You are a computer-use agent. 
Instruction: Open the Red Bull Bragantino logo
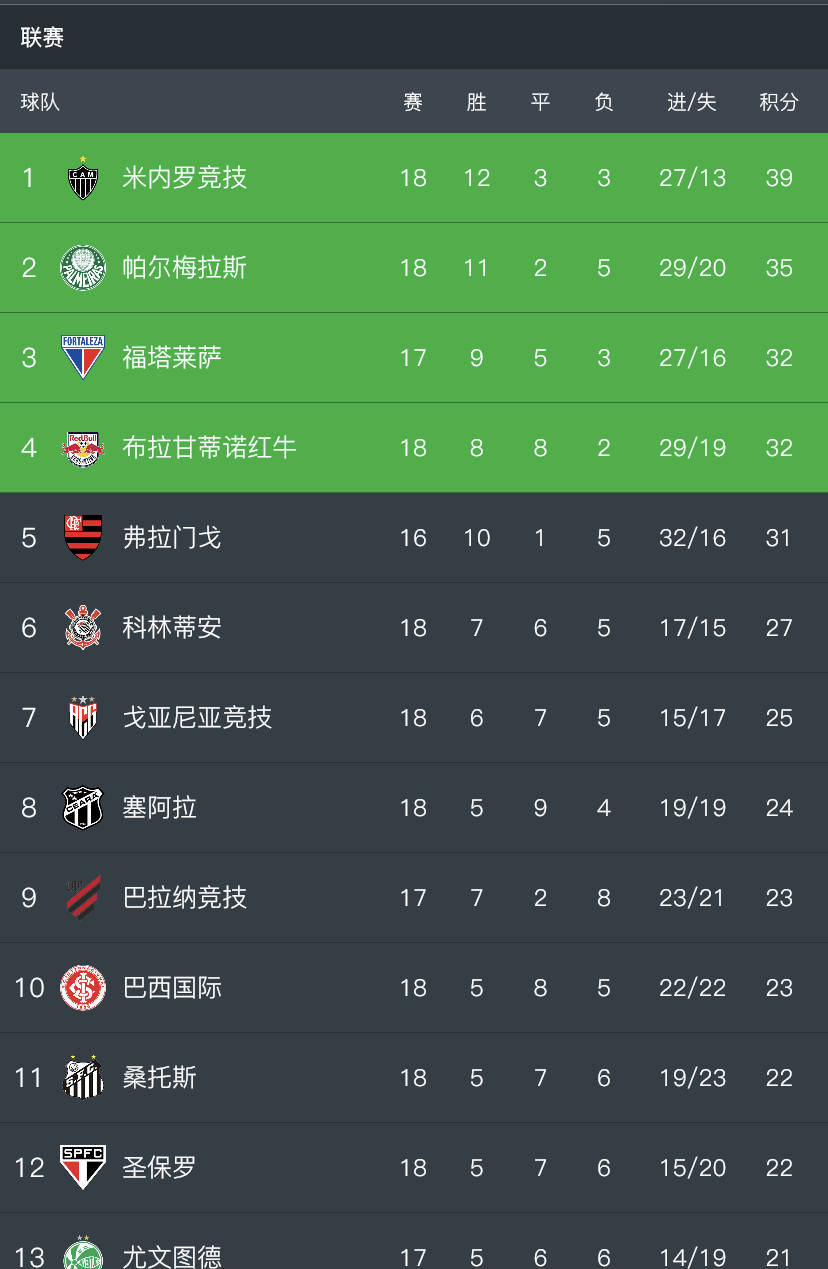pyautogui.click(x=83, y=448)
